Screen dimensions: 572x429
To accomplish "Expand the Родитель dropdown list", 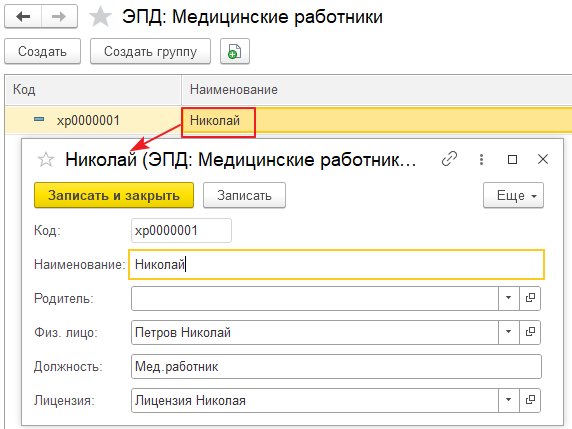I will coord(509,298).
